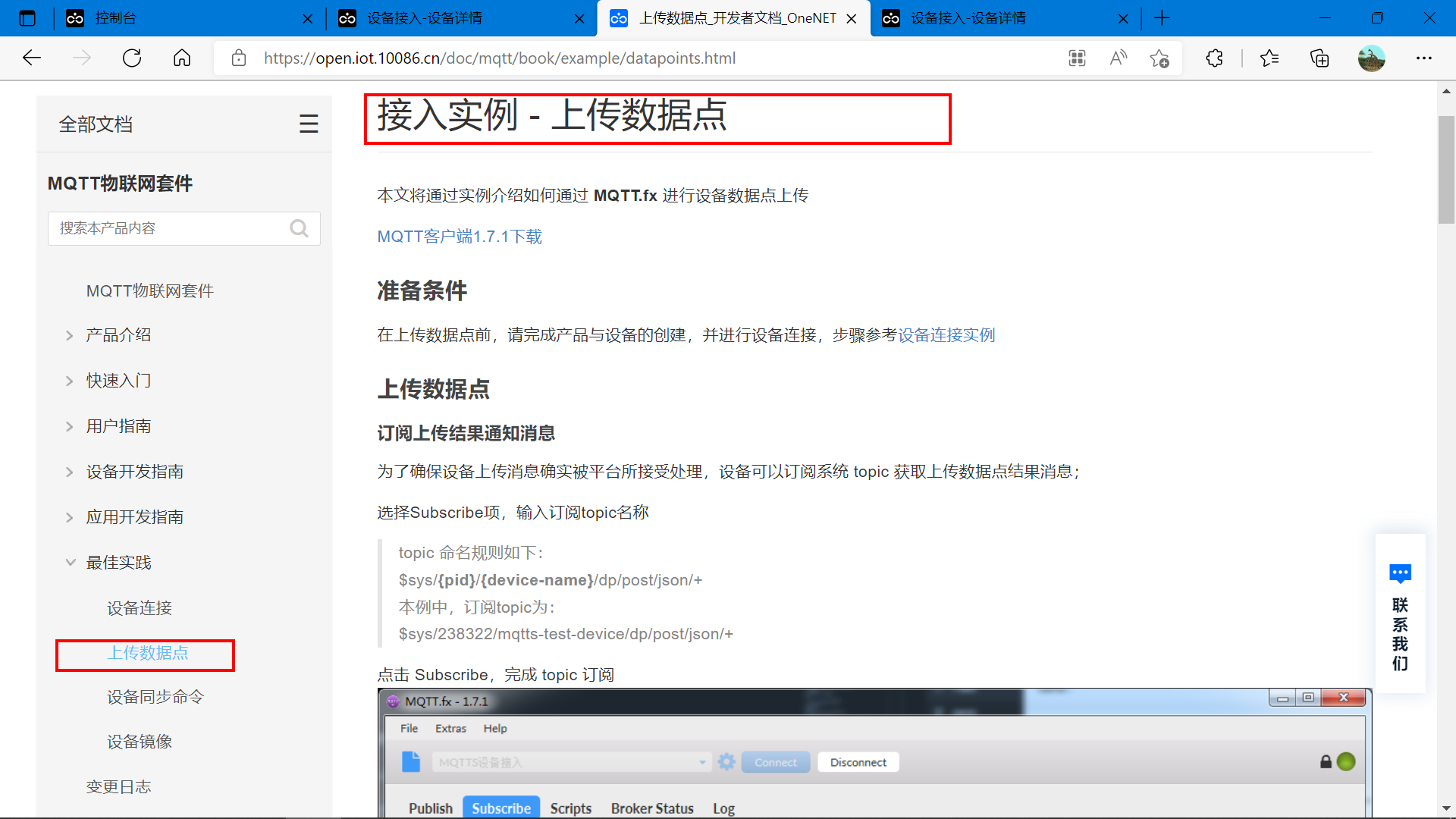Click the browser refresh icon
Screen dimensions: 1456x819
(x=132, y=58)
